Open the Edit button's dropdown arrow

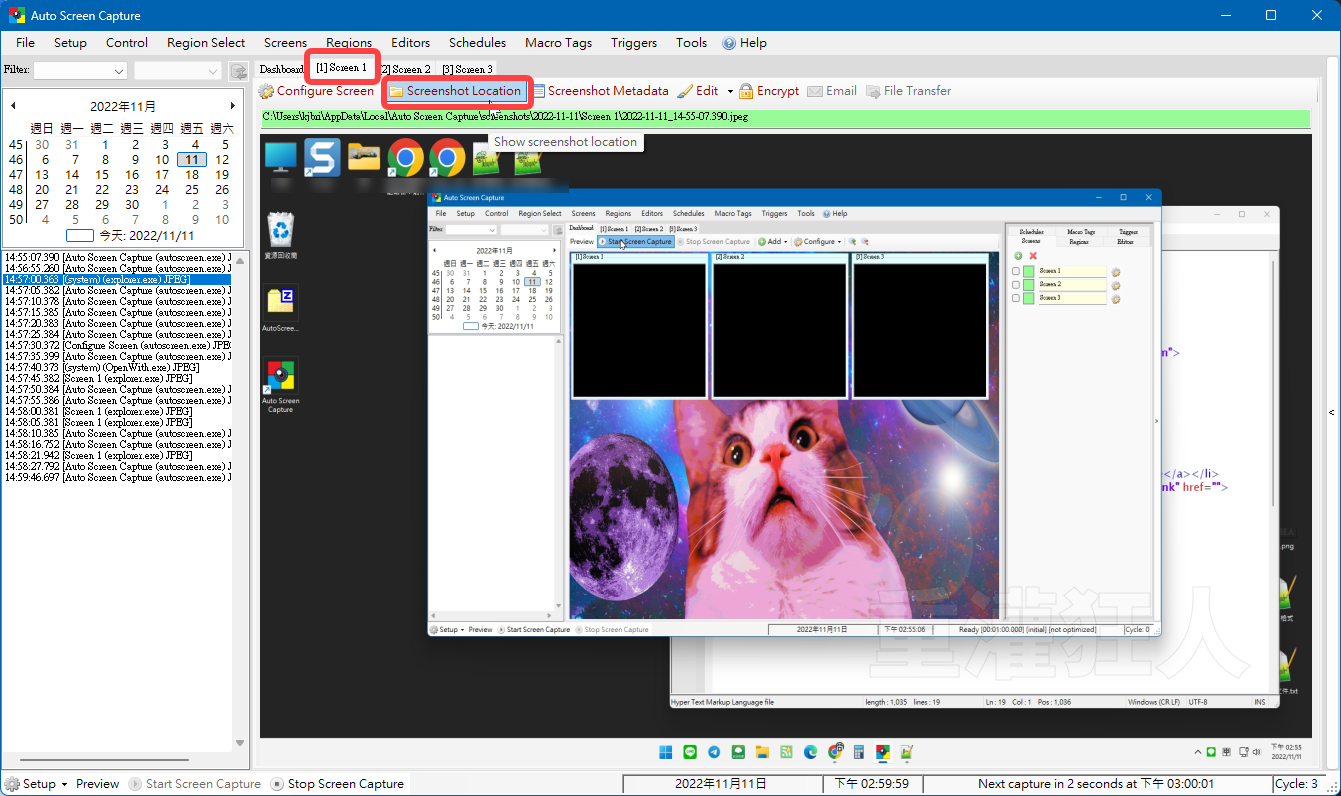pos(730,91)
